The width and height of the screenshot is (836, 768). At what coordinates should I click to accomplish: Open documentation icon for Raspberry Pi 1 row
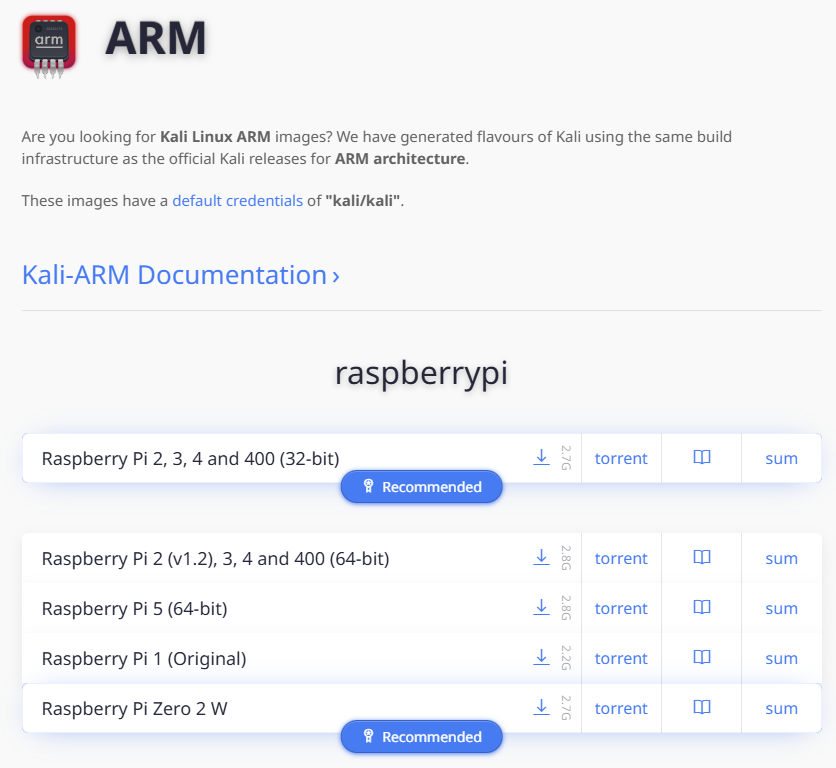[701, 657]
